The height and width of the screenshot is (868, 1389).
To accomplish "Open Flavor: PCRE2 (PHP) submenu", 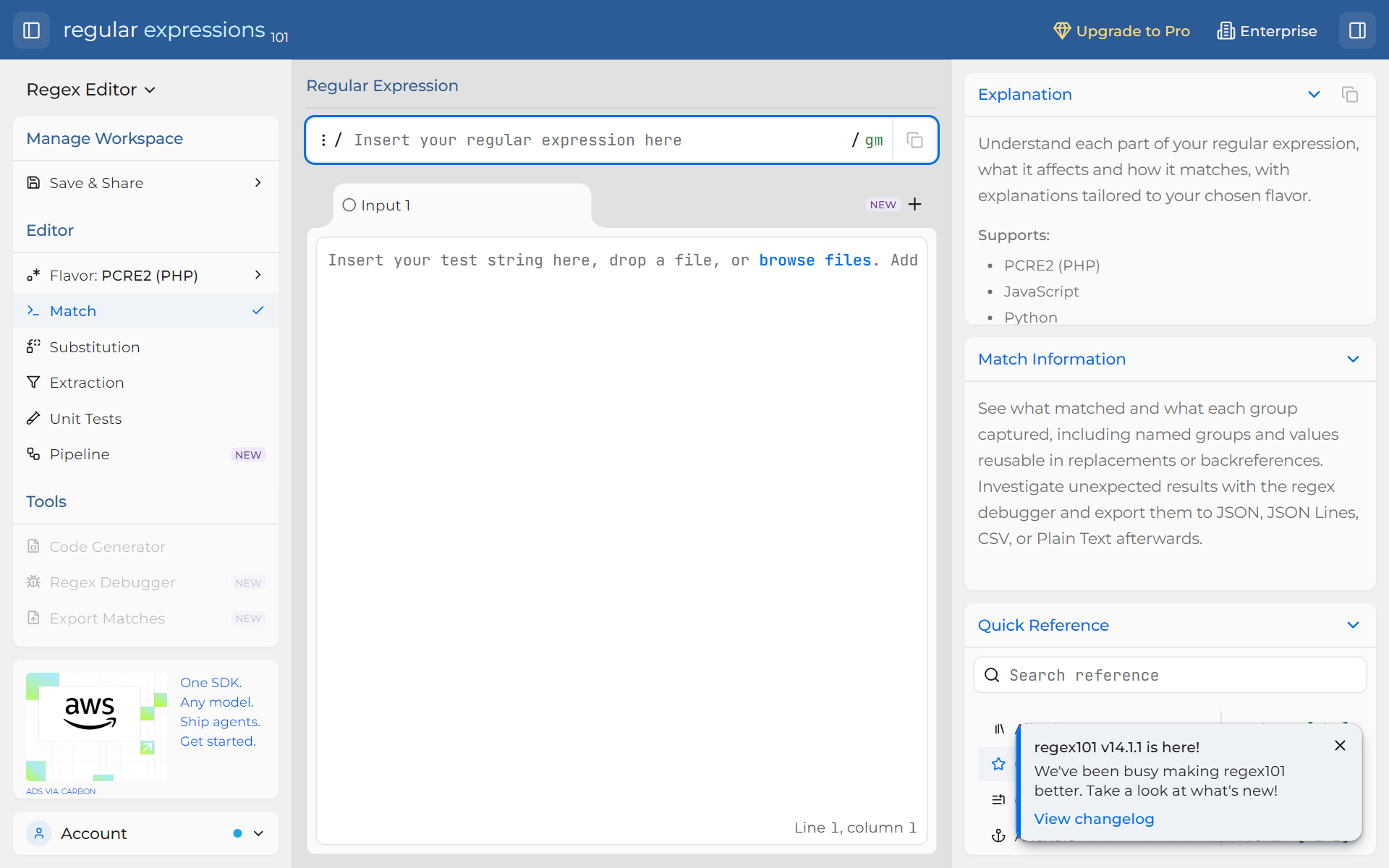I will pos(146,276).
